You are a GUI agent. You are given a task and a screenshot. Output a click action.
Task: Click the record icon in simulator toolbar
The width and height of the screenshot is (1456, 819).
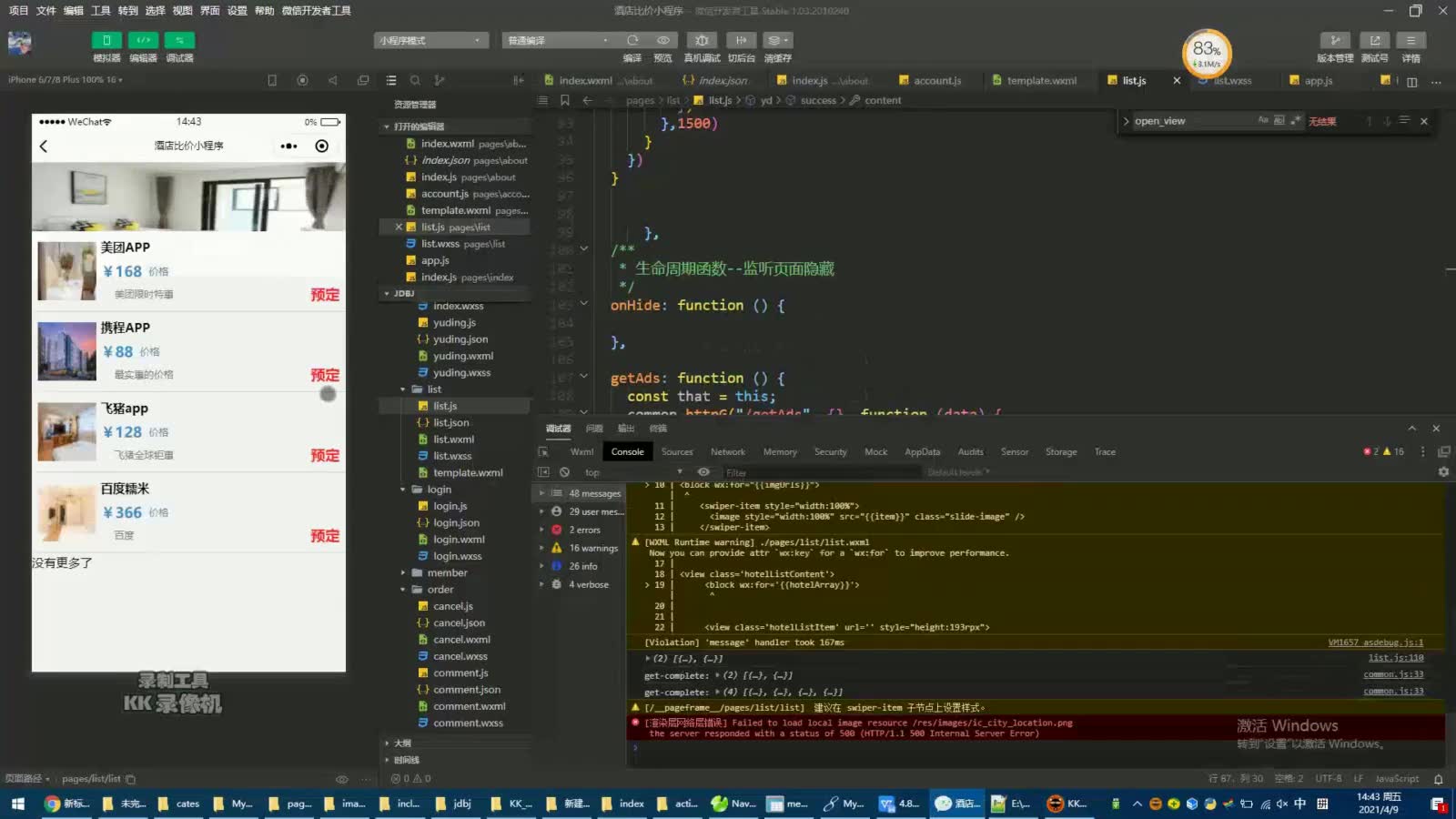coord(302,80)
